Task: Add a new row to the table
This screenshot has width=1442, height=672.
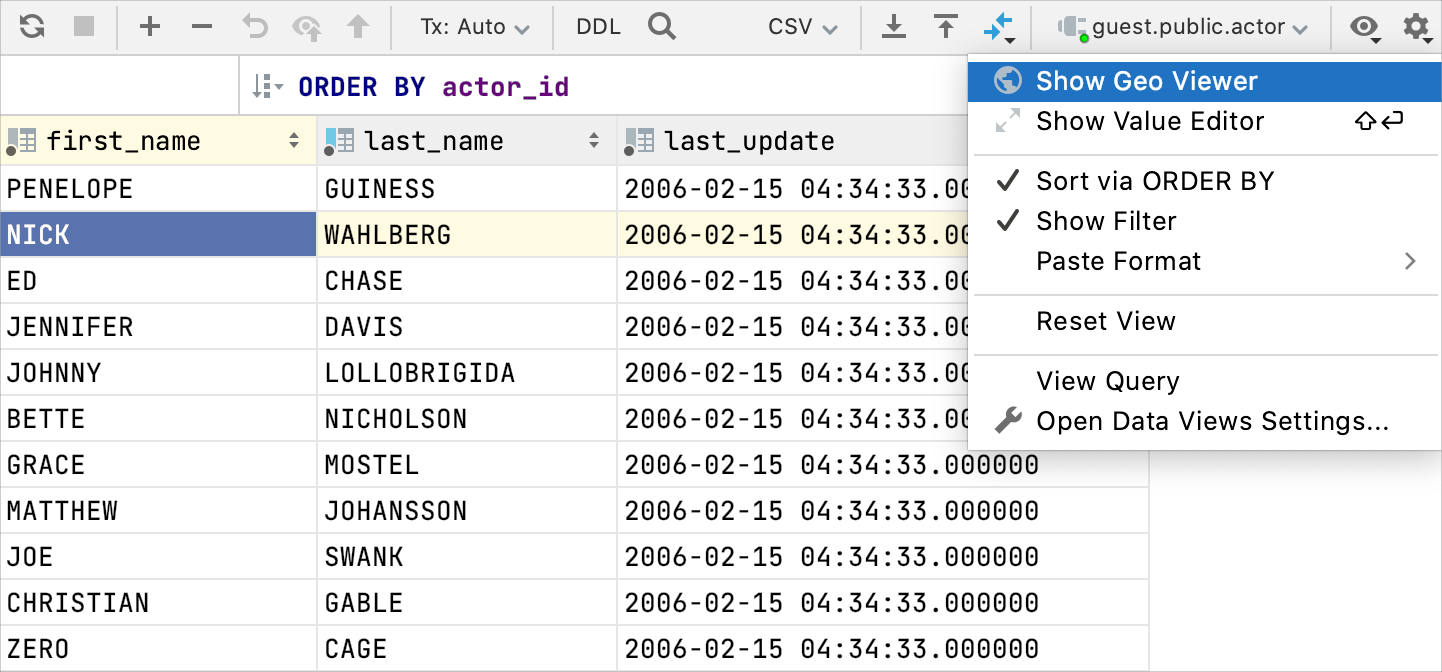Action: (150, 27)
